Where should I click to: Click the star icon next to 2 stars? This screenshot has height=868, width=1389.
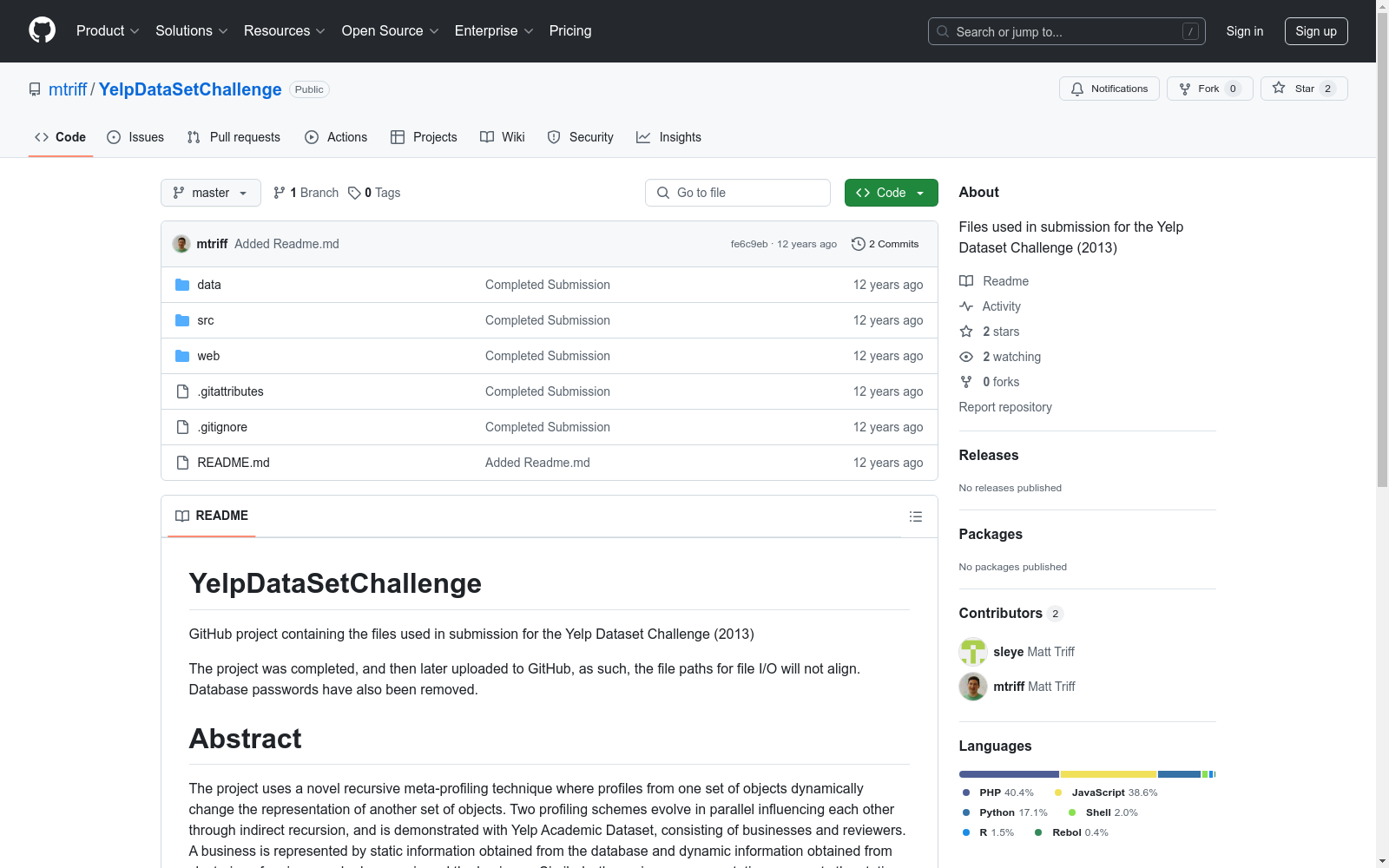(x=966, y=332)
